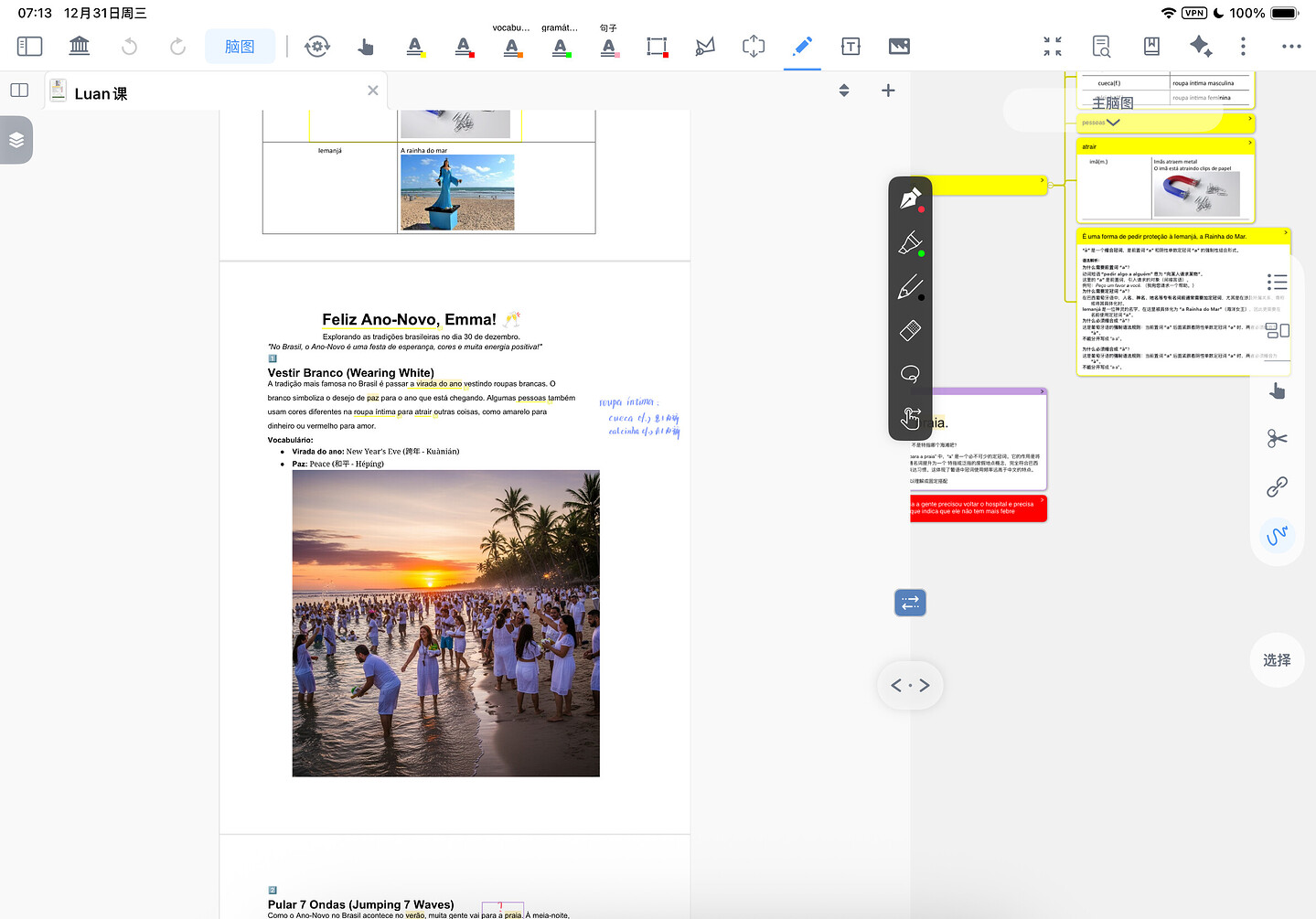Click the scissors cut icon
The image size is (1316, 919).
[1277, 439]
